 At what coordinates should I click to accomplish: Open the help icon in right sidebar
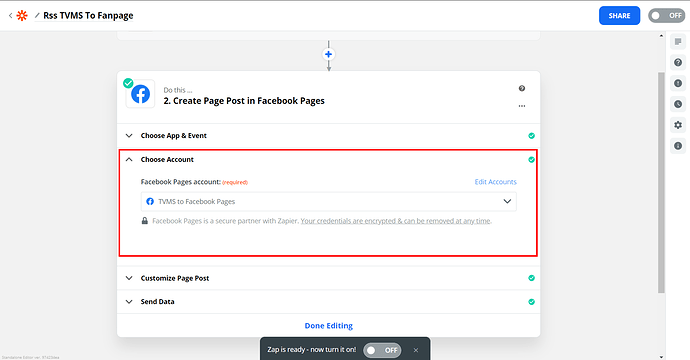(678, 62)
